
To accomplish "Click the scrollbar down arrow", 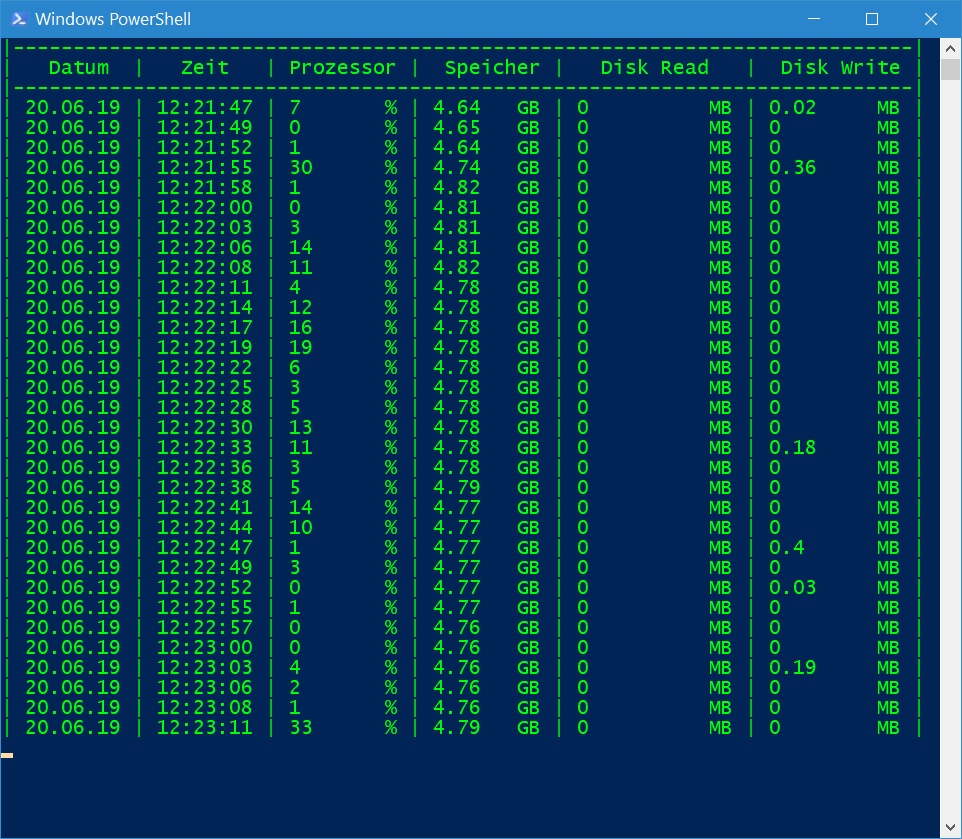I will [950, 827].
